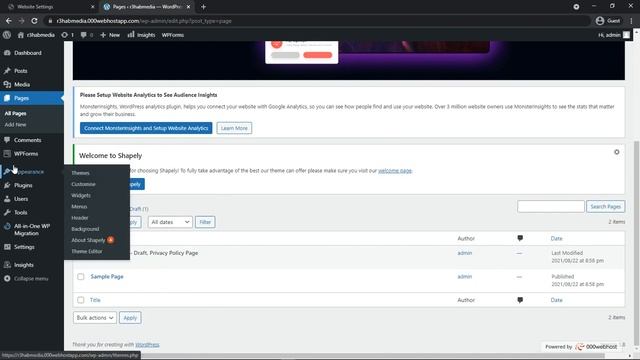Select Themes in Appearance flyout
Image resolution: width=640 pixels, height=360 pixels.
pos(80,173)
